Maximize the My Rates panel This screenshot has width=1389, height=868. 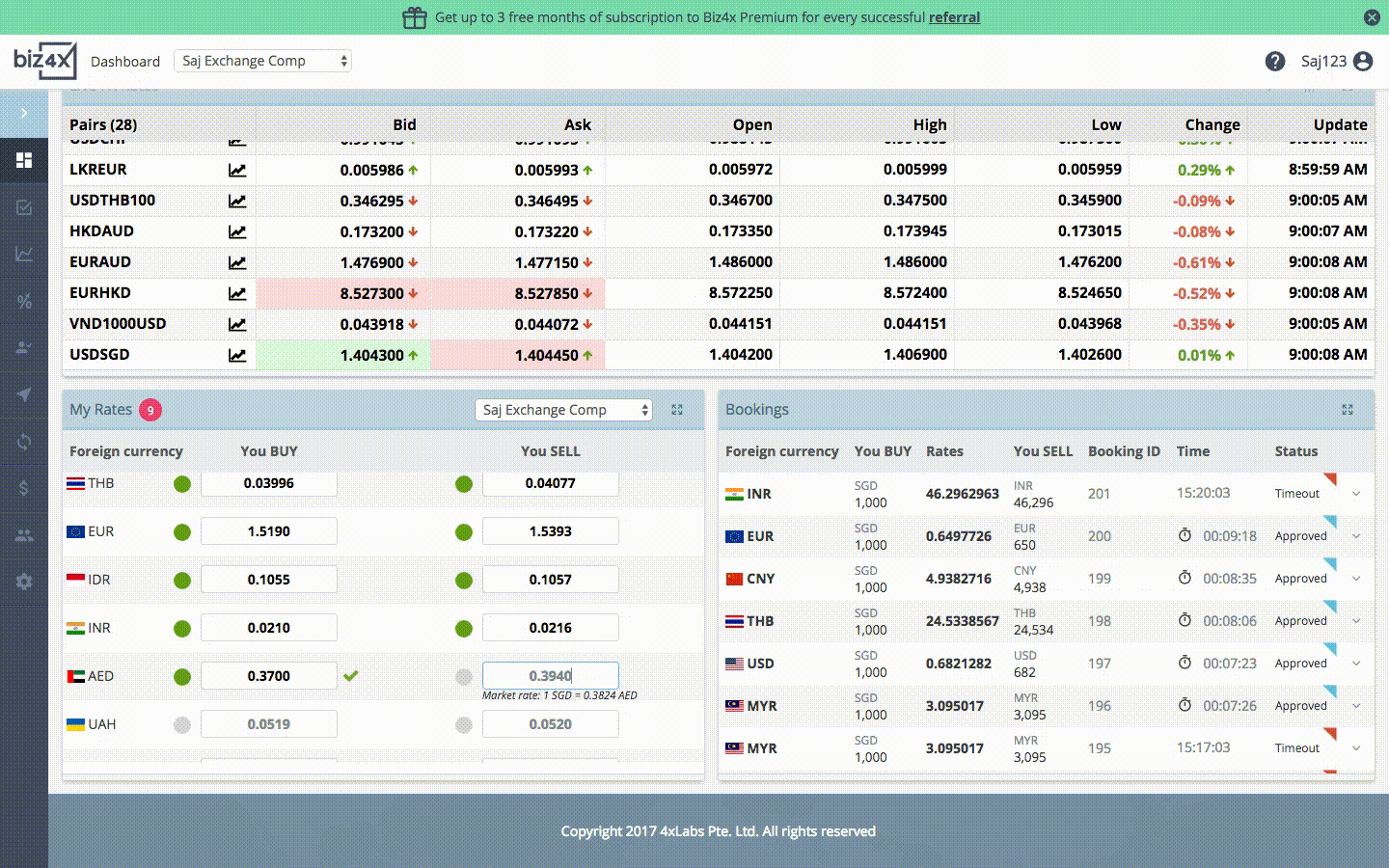coord(677,410)
